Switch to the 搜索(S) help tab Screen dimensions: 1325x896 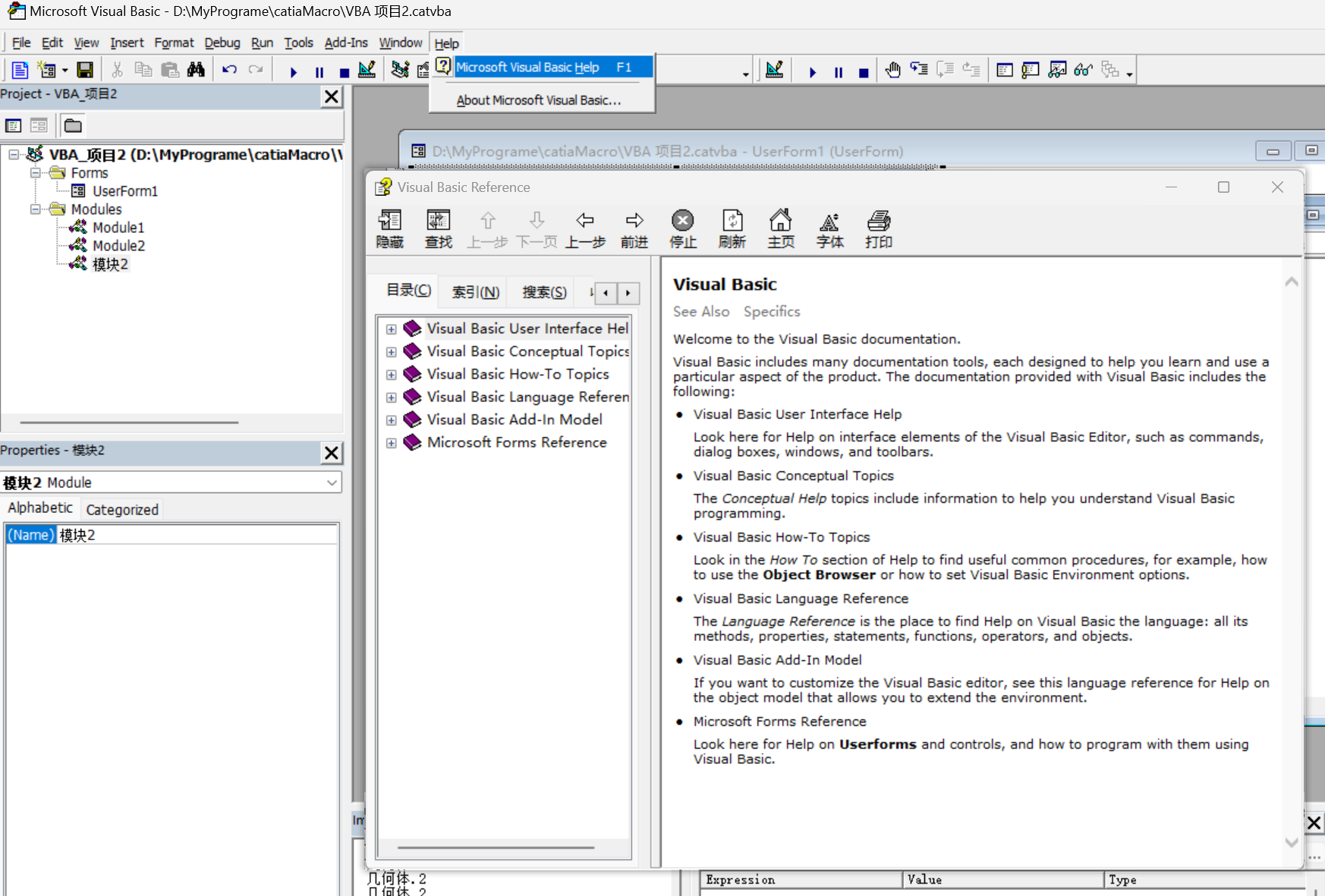click(x=544, y=292)
